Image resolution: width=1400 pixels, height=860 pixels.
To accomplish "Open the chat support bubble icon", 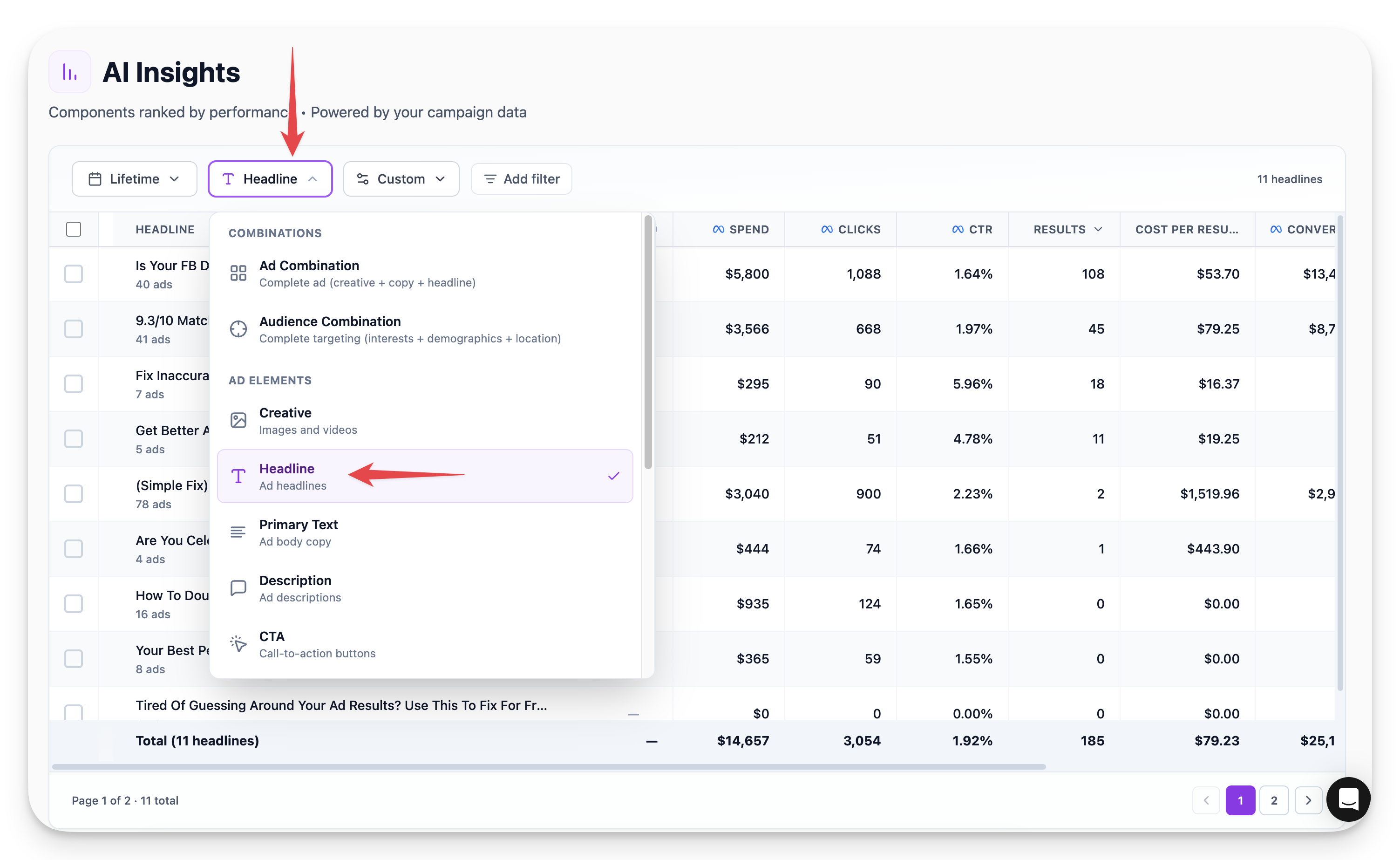I will click(x=1348, y=799).
